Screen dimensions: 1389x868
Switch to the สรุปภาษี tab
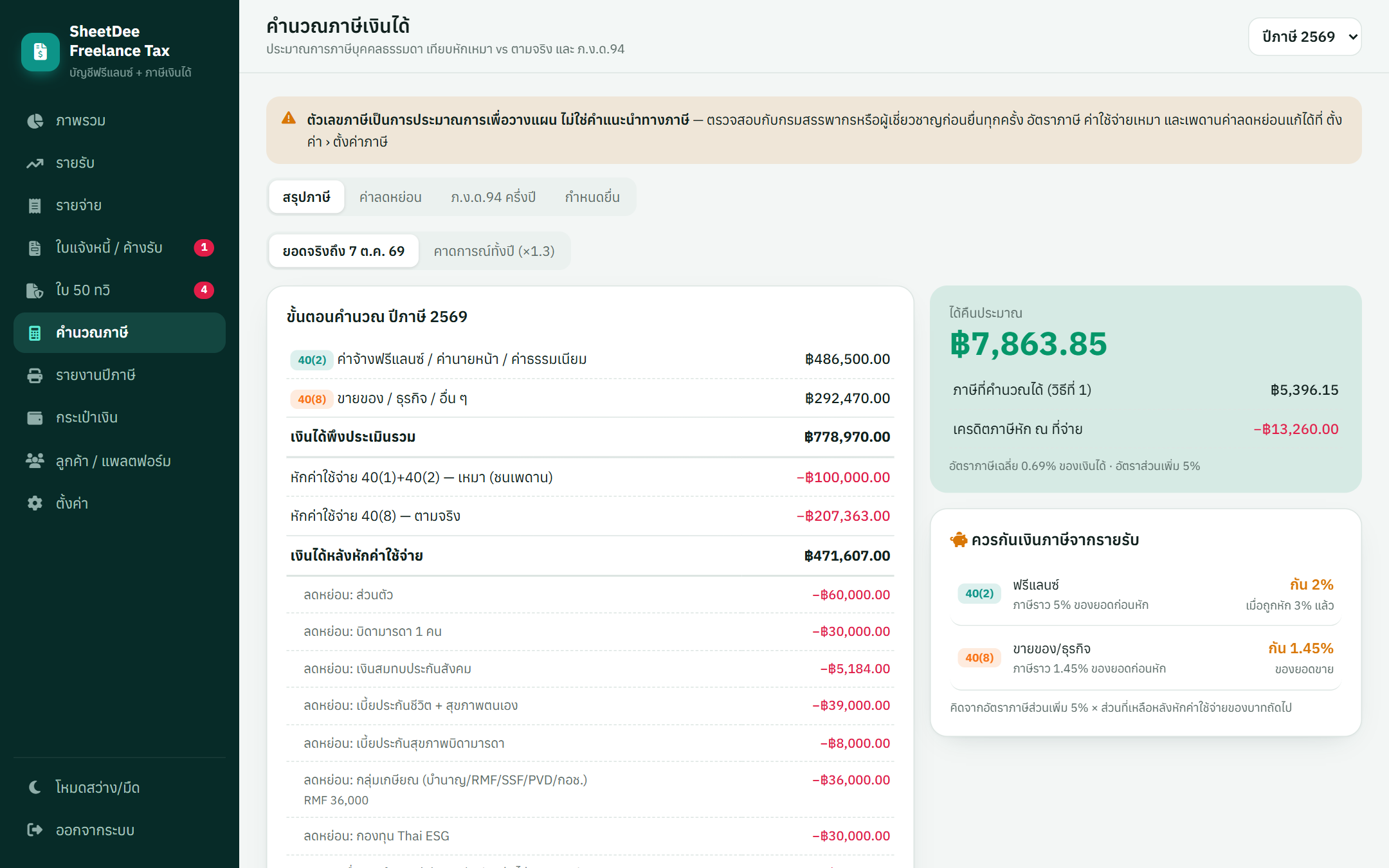(x=306, y=197)
